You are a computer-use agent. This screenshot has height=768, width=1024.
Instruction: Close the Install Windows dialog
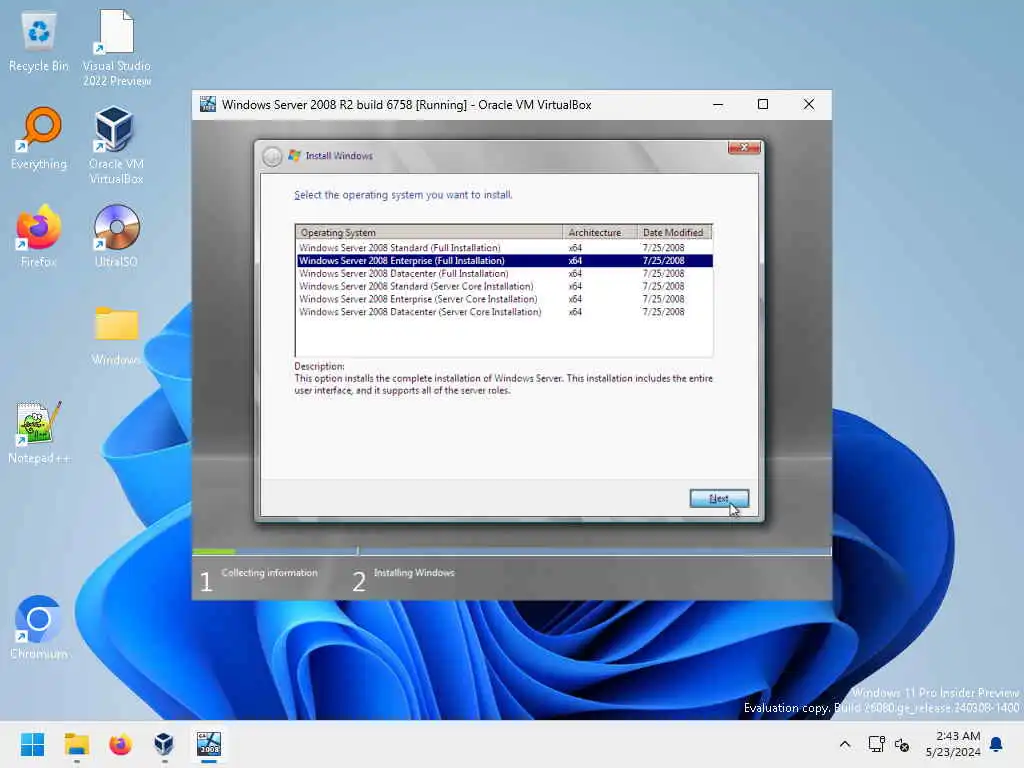click(x=744, y=148)
